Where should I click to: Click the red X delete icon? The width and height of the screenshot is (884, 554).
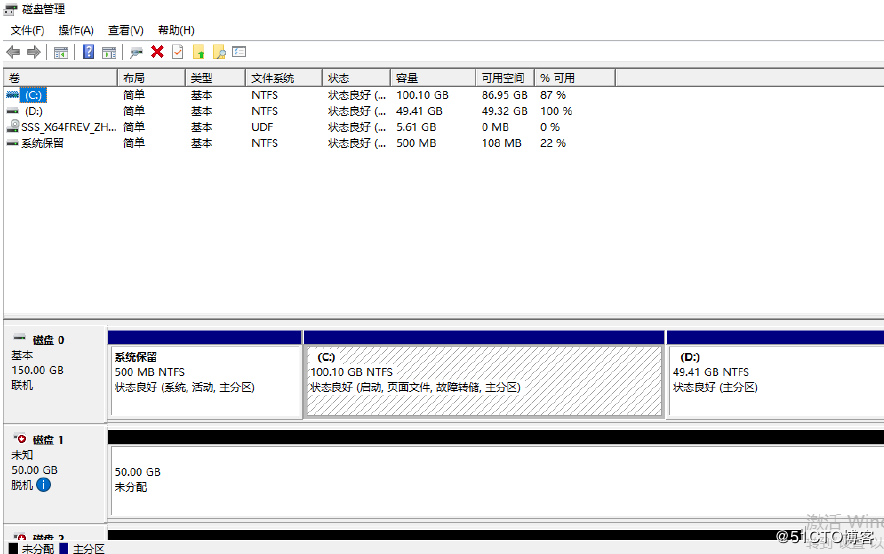coord(157,52)
